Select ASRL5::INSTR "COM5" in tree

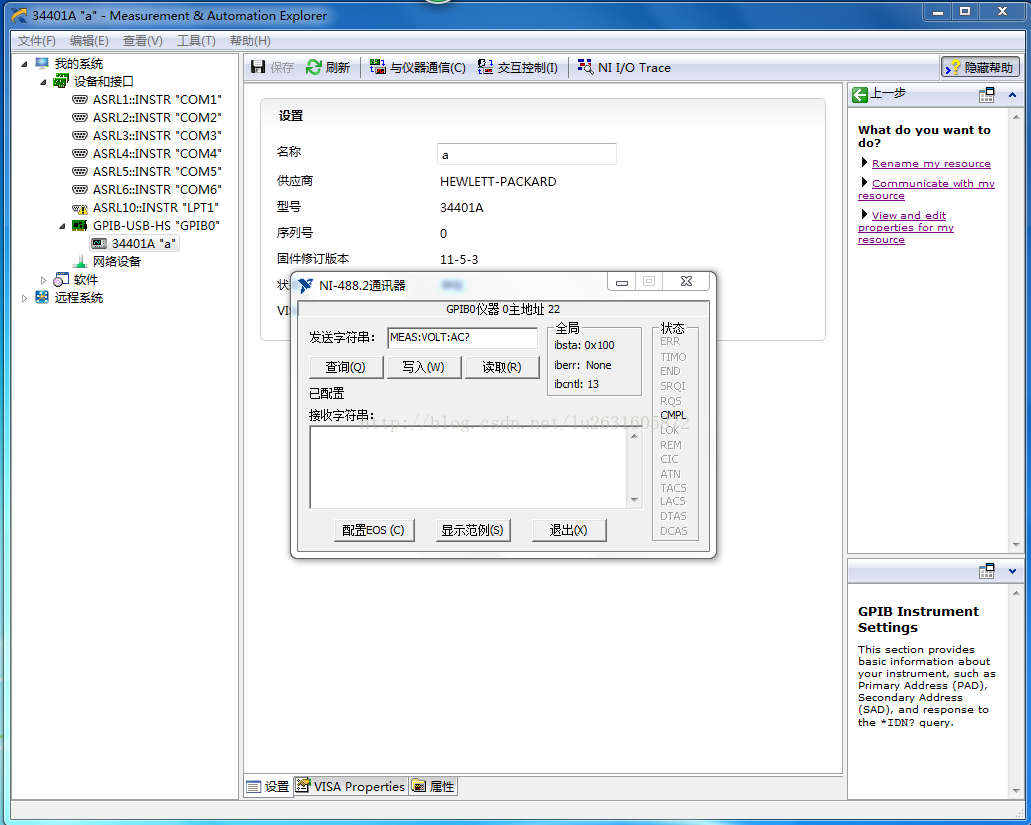click(x=157, y=172)
